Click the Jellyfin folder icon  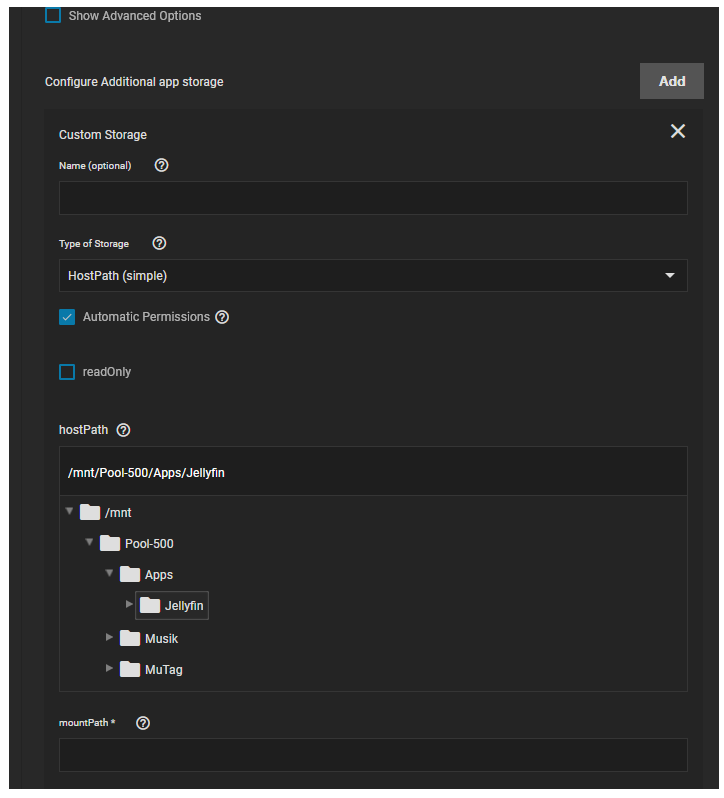pos(150,605)
